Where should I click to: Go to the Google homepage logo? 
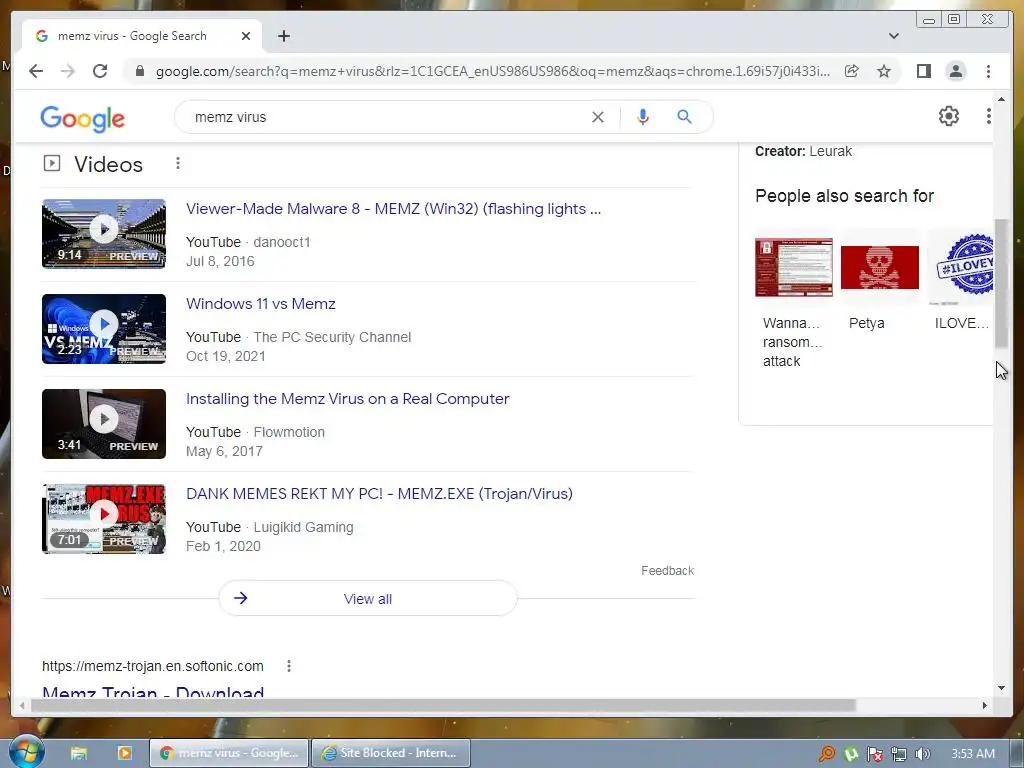pyautogui.click(x=82, y=118)
